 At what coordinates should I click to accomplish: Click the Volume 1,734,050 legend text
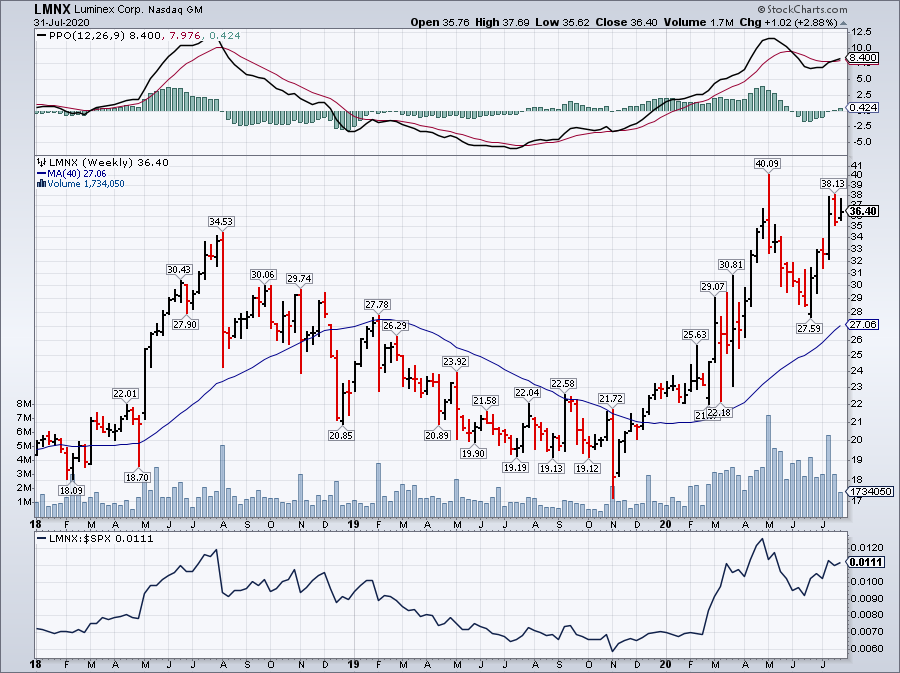click(86, 184)
